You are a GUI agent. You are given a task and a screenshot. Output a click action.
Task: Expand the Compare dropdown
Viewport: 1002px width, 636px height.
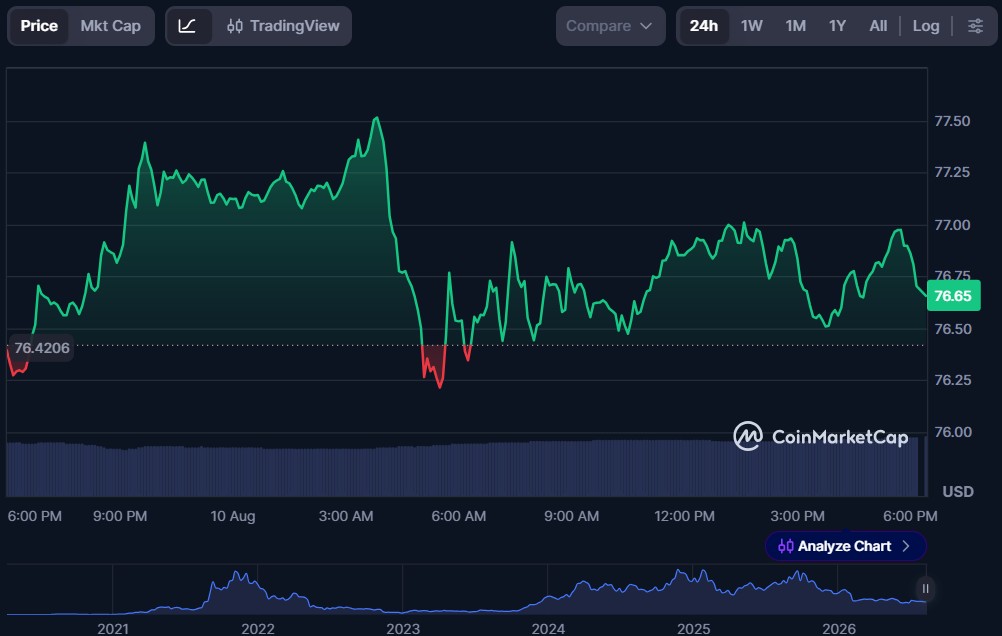click(610, 26)
